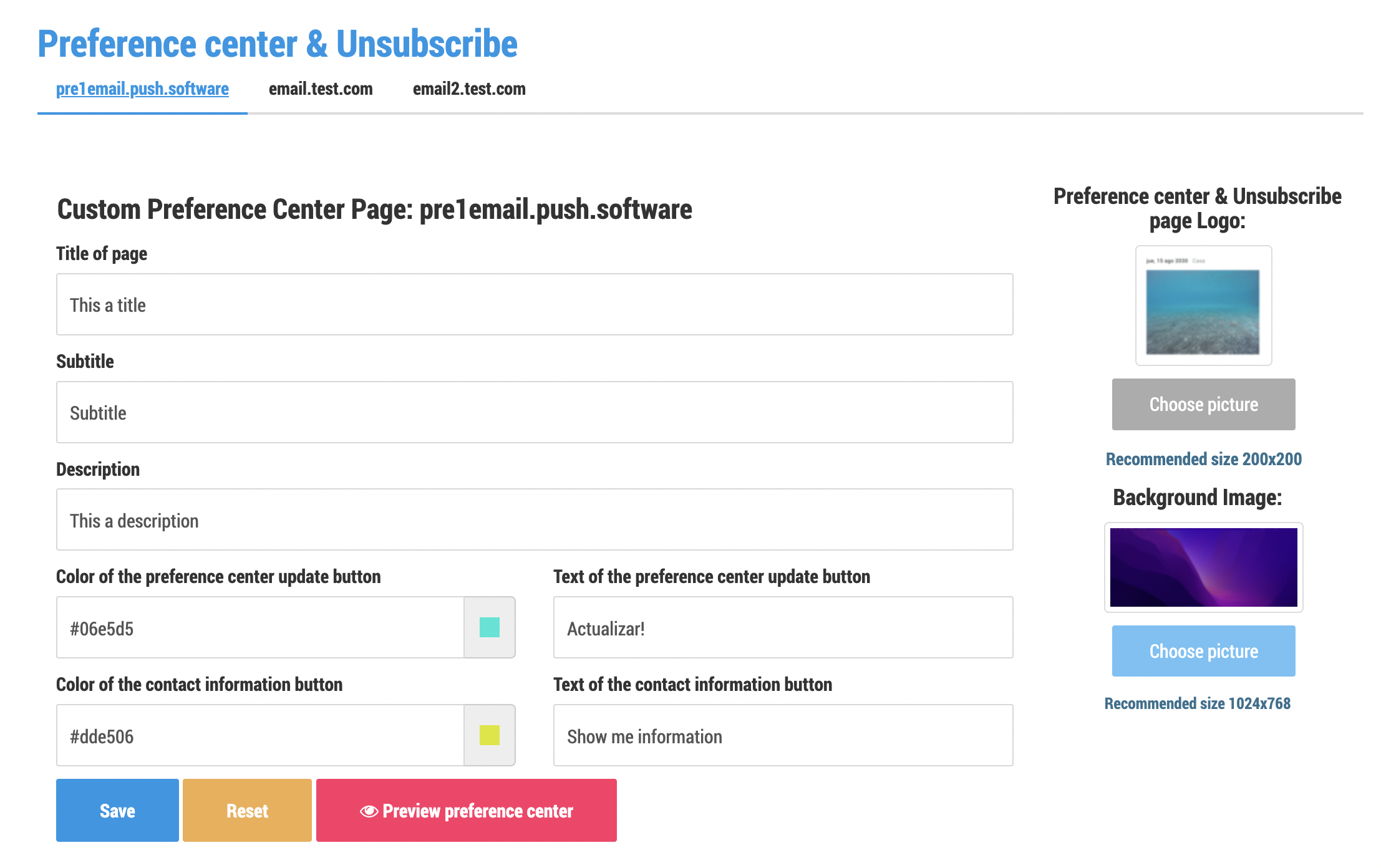Click the purple background image thumbnail
Screen dimensions: 1381x868
(1203, 567)
